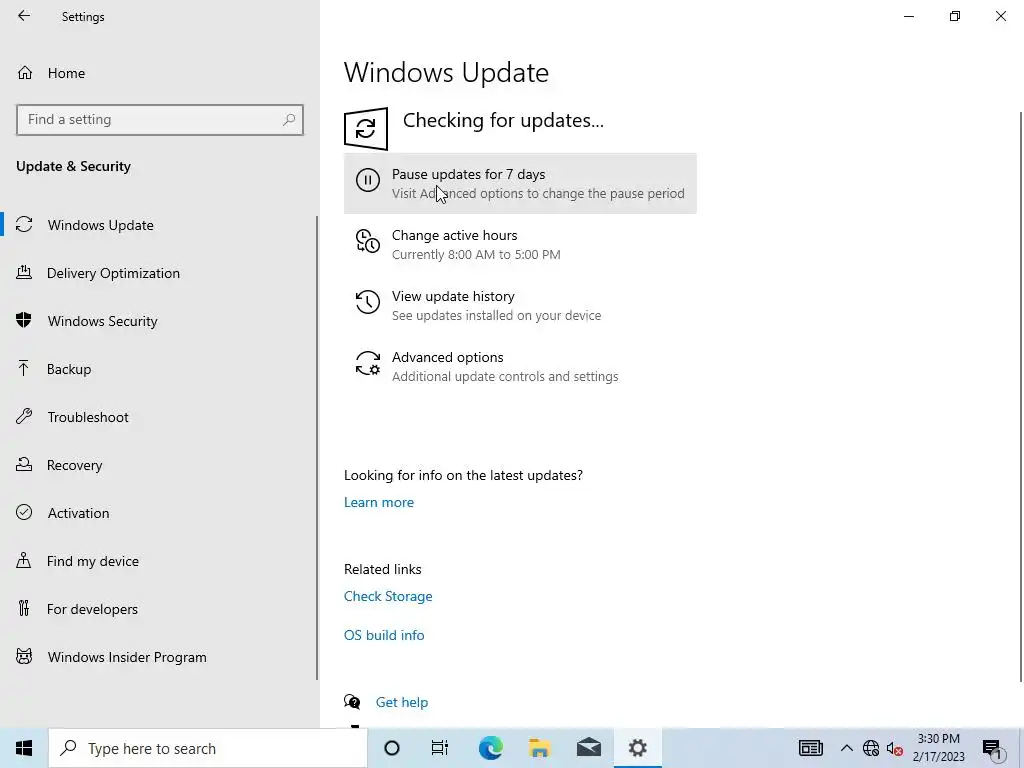Click the Change active hours clock icon
Viewport: 1024px width, 768px height.
[x=368, y=241]
